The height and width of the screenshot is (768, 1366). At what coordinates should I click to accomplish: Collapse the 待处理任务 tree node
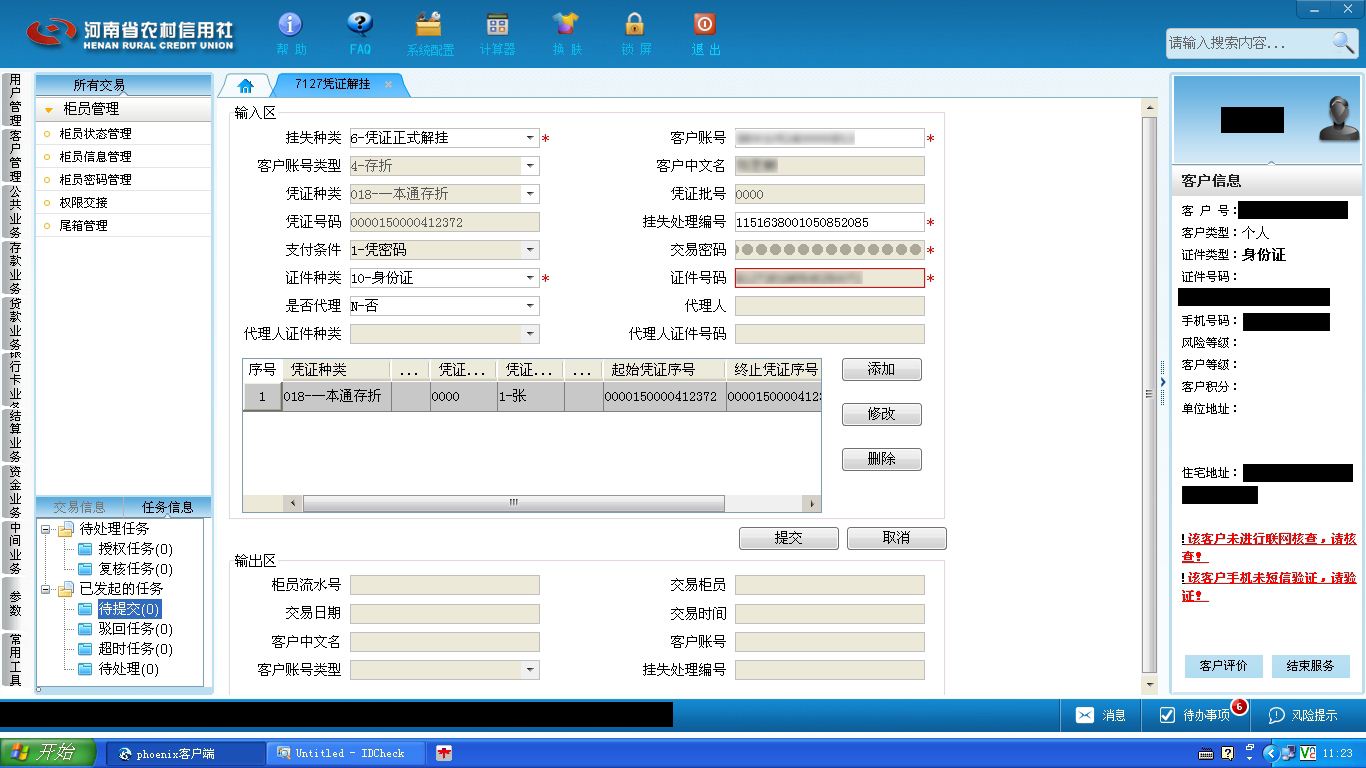46,529
